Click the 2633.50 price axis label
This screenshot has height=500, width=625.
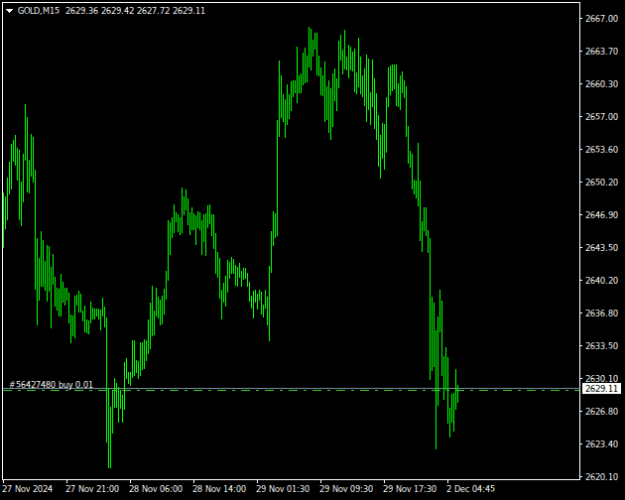(601, 346)
